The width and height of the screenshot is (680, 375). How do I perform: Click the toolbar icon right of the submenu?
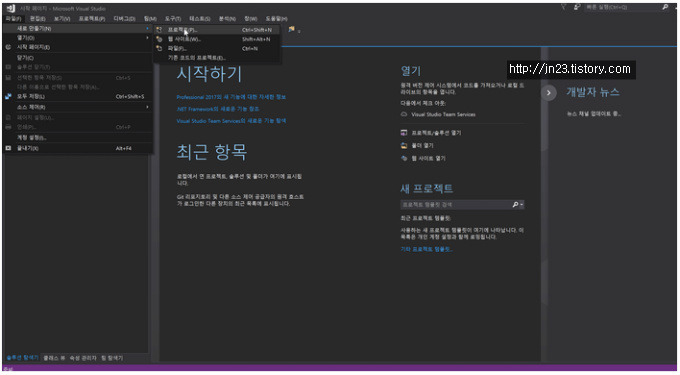[x=291, y=29]
